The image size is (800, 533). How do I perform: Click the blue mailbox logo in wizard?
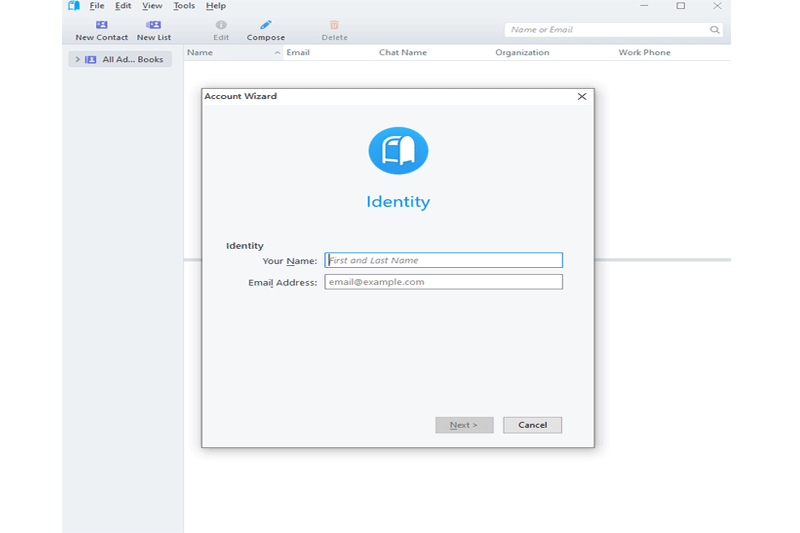[x=398, y=151]
